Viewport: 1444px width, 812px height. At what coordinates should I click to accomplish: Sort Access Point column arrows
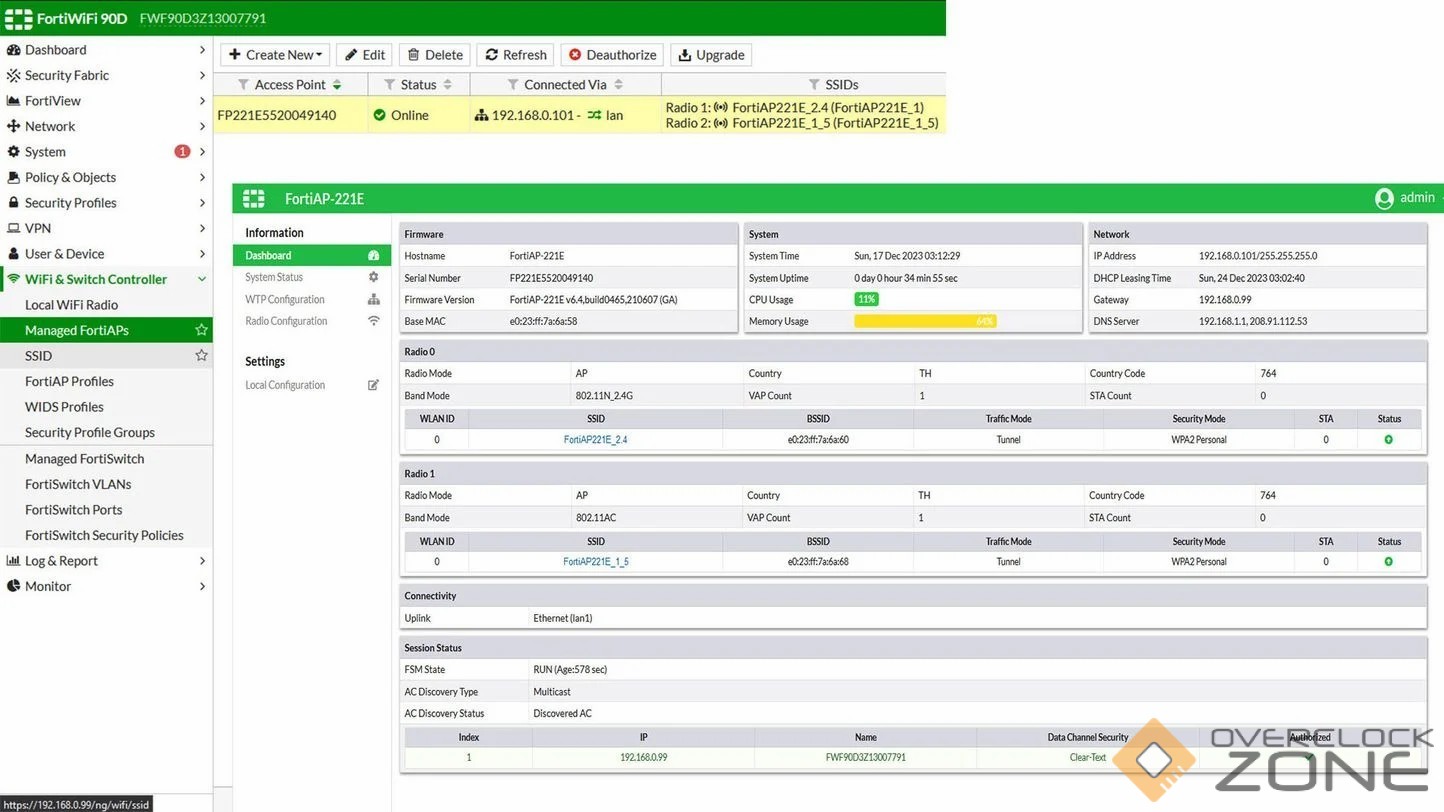[x=337, y=85]
